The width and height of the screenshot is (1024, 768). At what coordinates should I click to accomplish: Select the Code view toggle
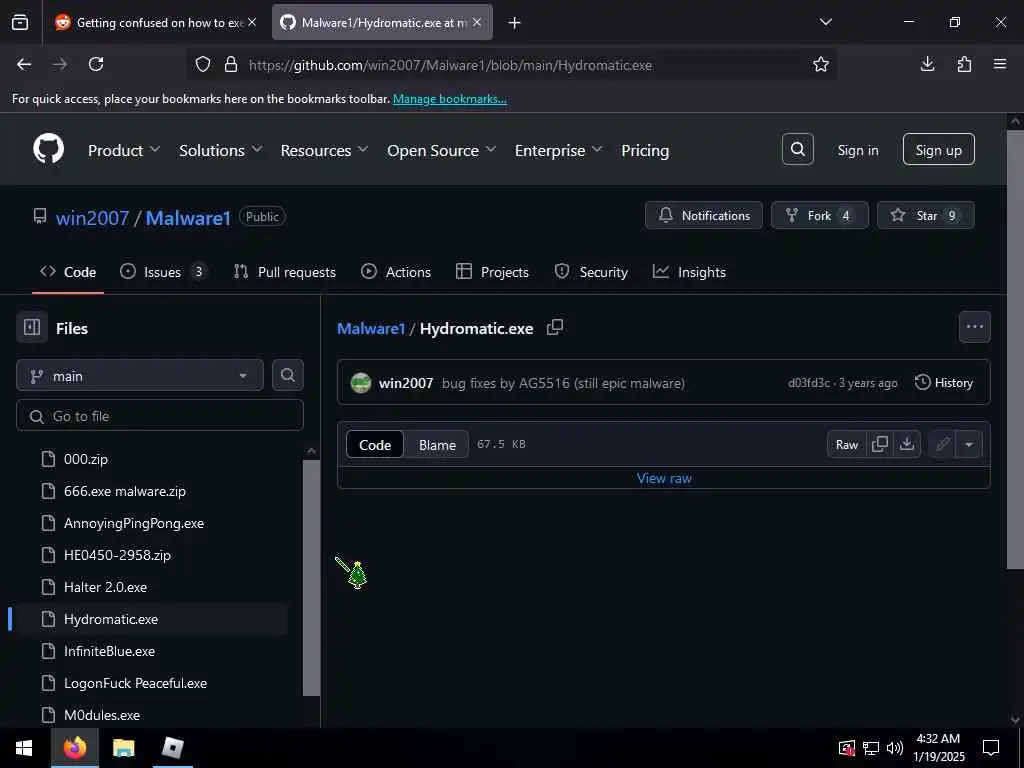point(375,445)
